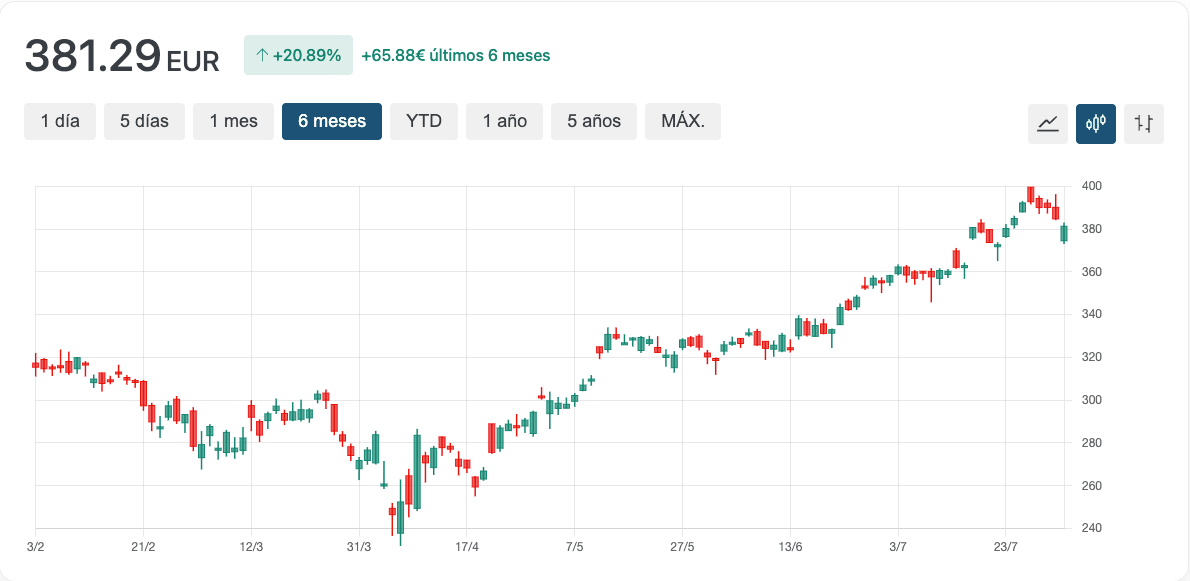Screen dimensions: 1190x581
Task: Click the 381.29 EUR price header
Action: (121, 56)
